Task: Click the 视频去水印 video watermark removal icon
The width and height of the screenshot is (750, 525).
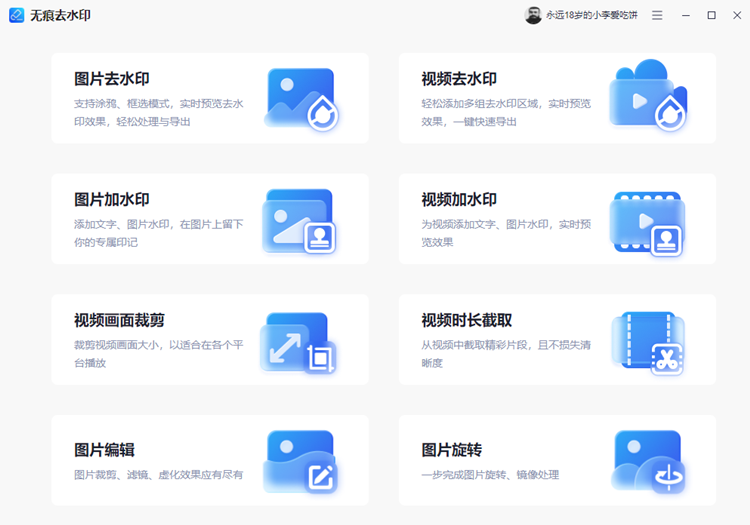Action: 648,96
